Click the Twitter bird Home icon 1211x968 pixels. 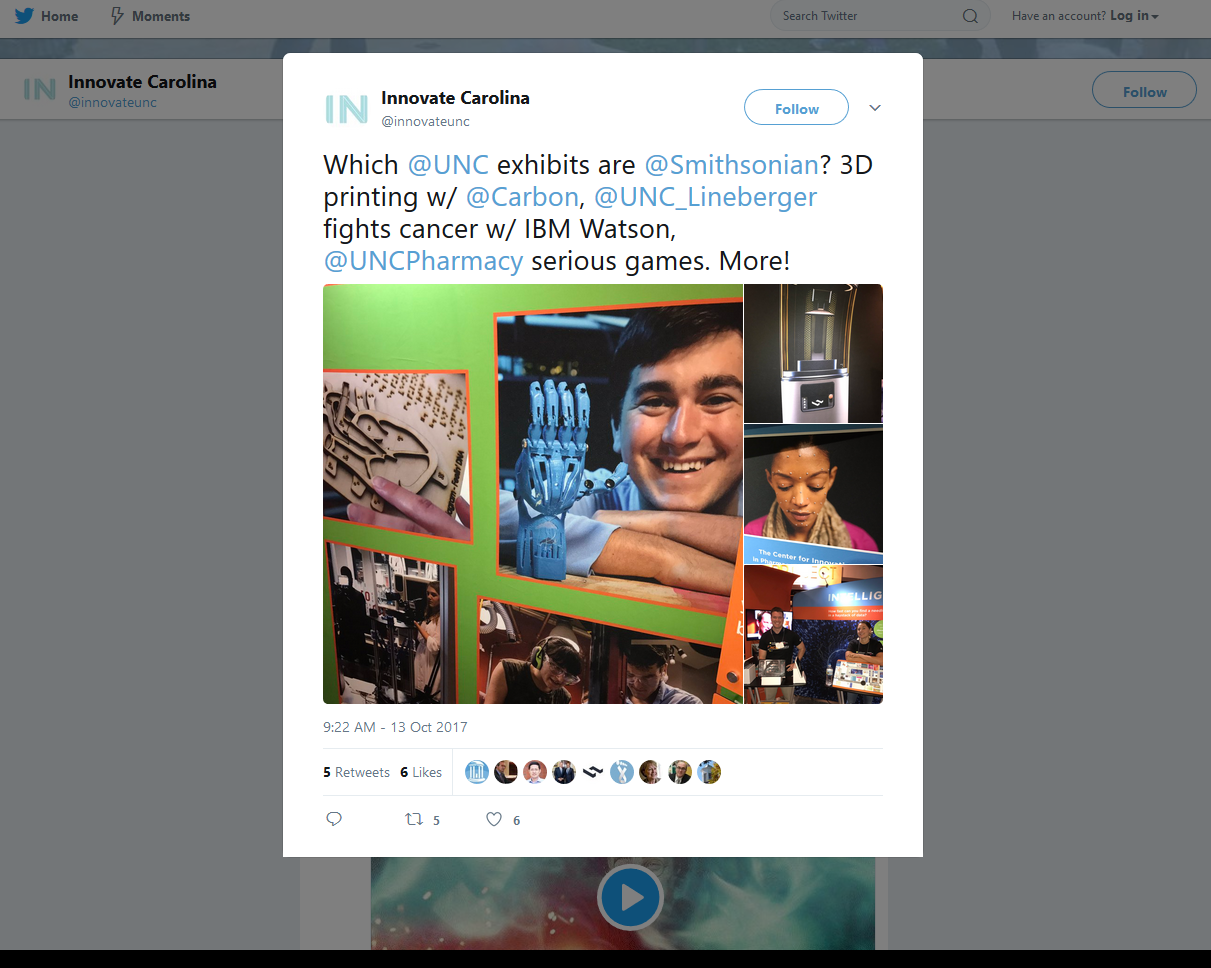click(24, 16)
